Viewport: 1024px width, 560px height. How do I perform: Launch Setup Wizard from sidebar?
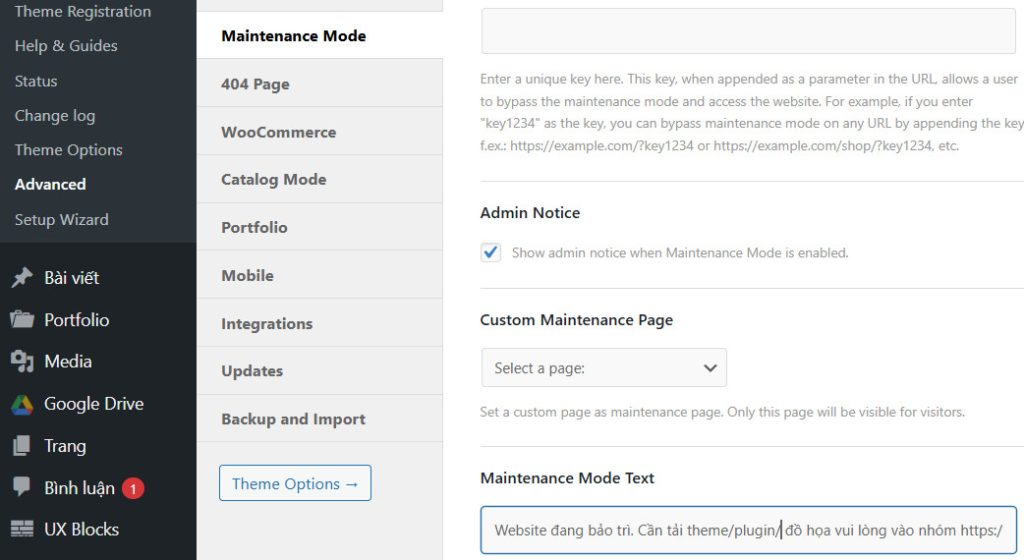tap(61, 219)
